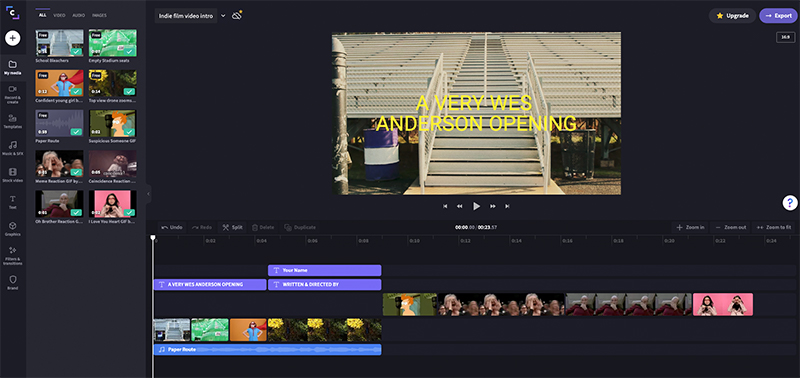Open the Music & SFX library
The height and width of the screenshot is (378, 800).
click(13, 148)
